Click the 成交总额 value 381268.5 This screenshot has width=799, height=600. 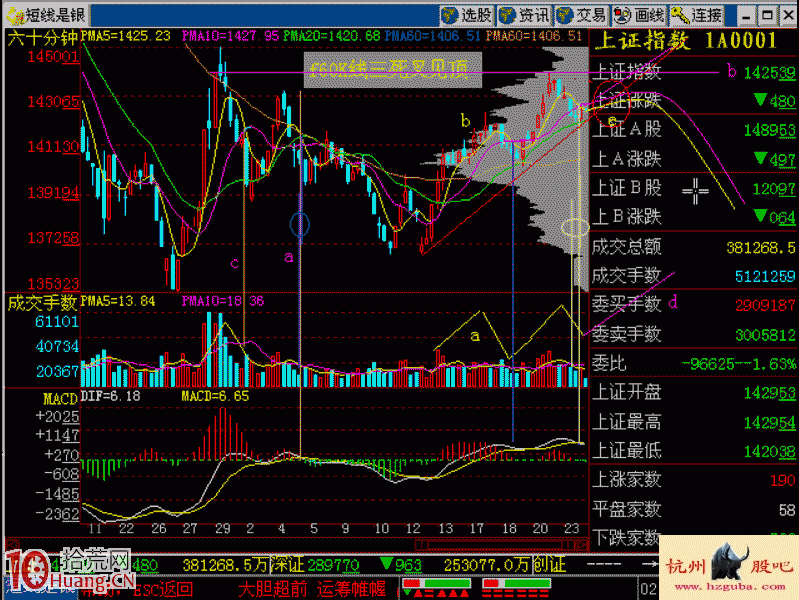[x=761, y=248]
